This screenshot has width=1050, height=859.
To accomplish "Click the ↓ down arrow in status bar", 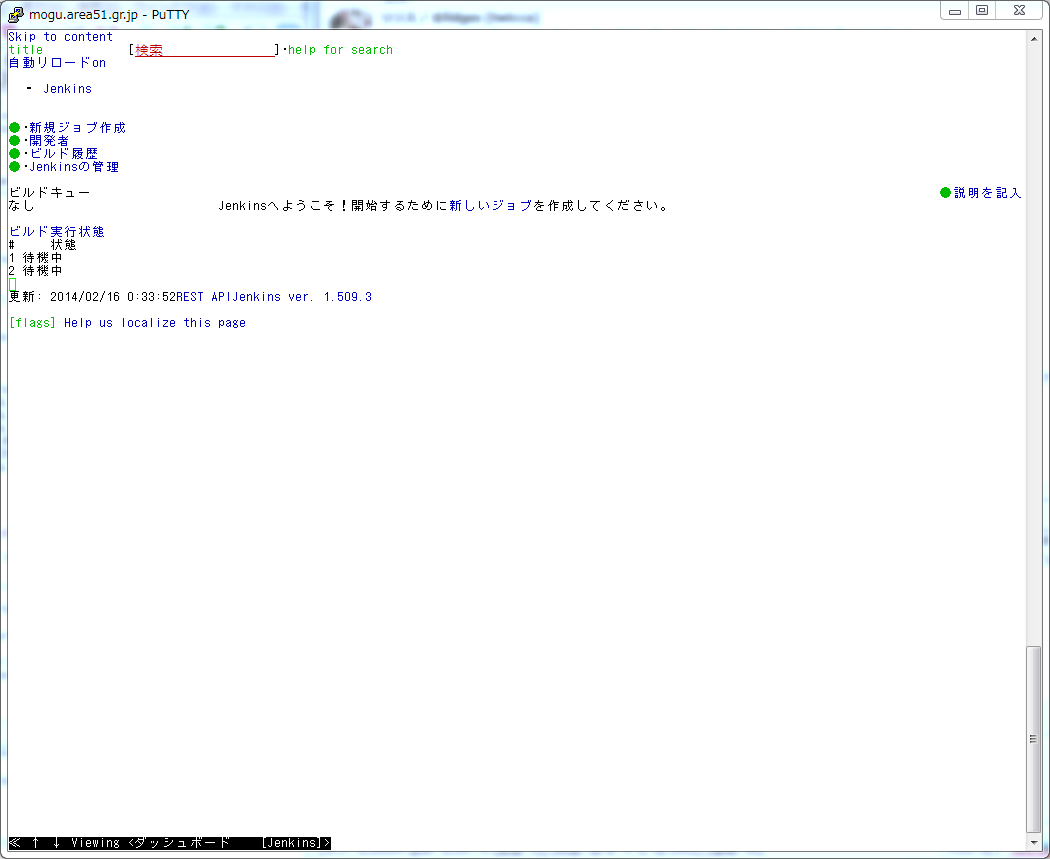I will point(56,843).
